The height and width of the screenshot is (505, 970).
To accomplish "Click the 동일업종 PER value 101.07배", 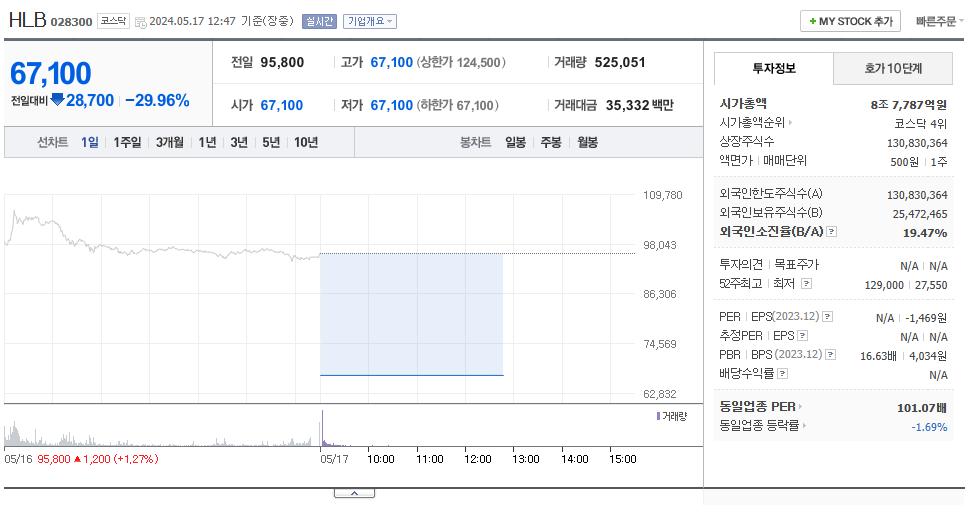I will [922, 408].
